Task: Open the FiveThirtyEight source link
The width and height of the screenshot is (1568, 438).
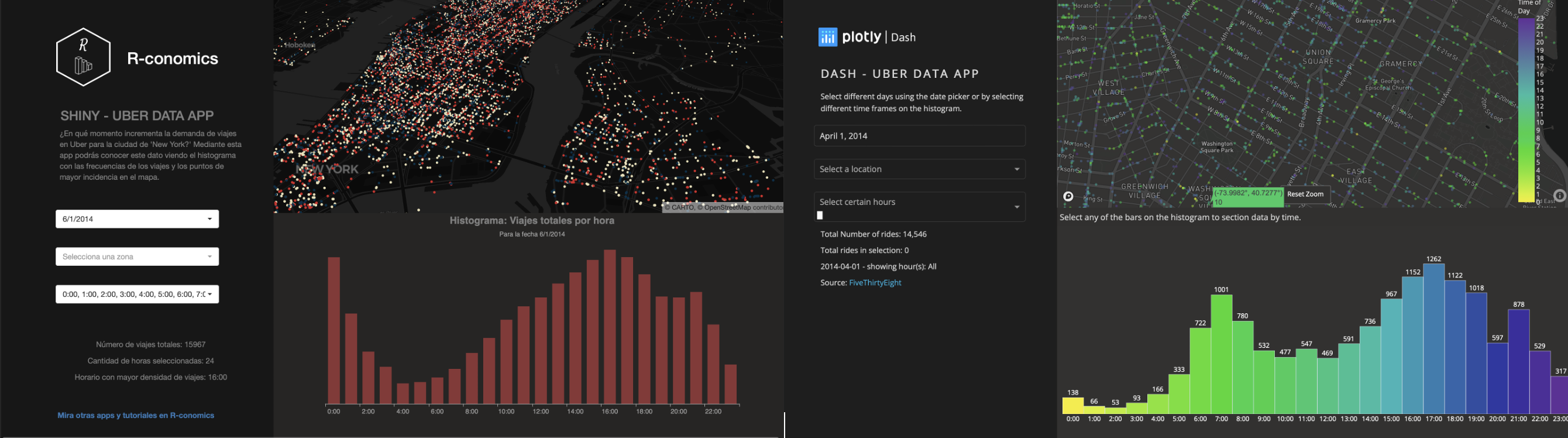Action: pos(875,283)
